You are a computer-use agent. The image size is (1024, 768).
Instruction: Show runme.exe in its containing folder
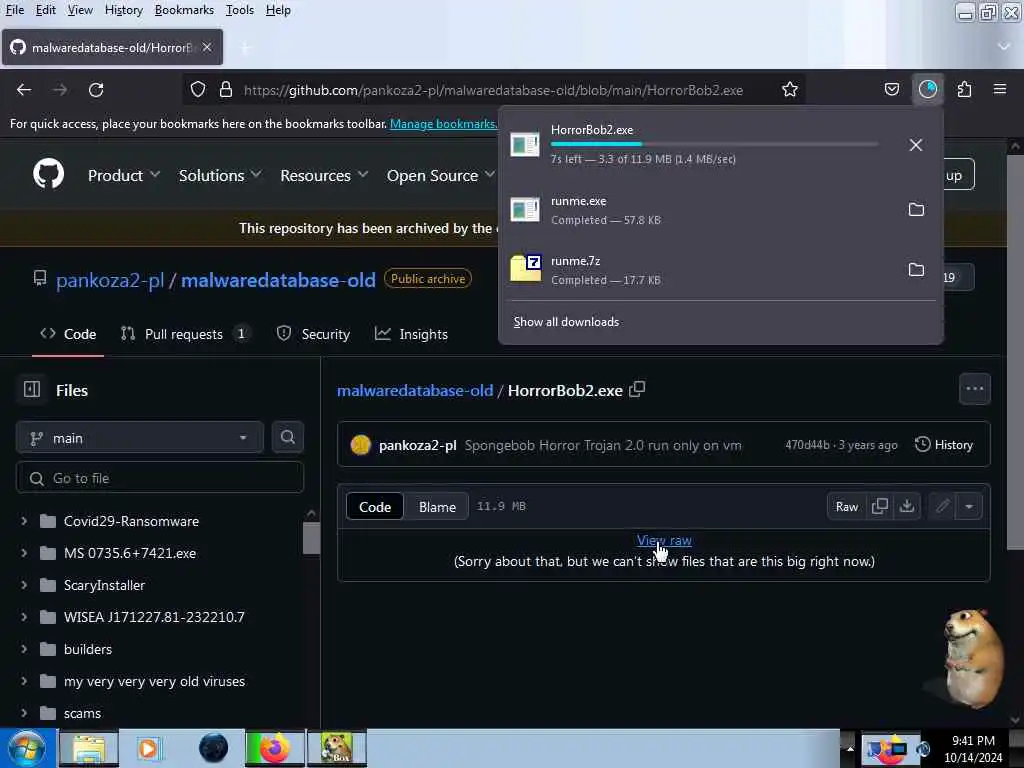click(x=916, y=210)
